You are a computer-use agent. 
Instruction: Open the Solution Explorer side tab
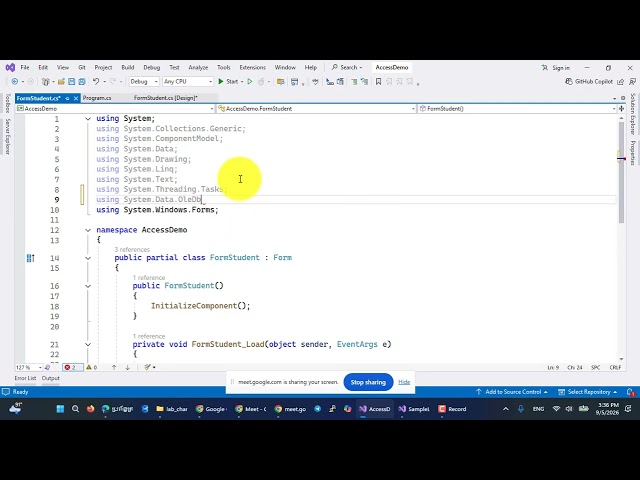pyautogui.click(x=633, y=114)
